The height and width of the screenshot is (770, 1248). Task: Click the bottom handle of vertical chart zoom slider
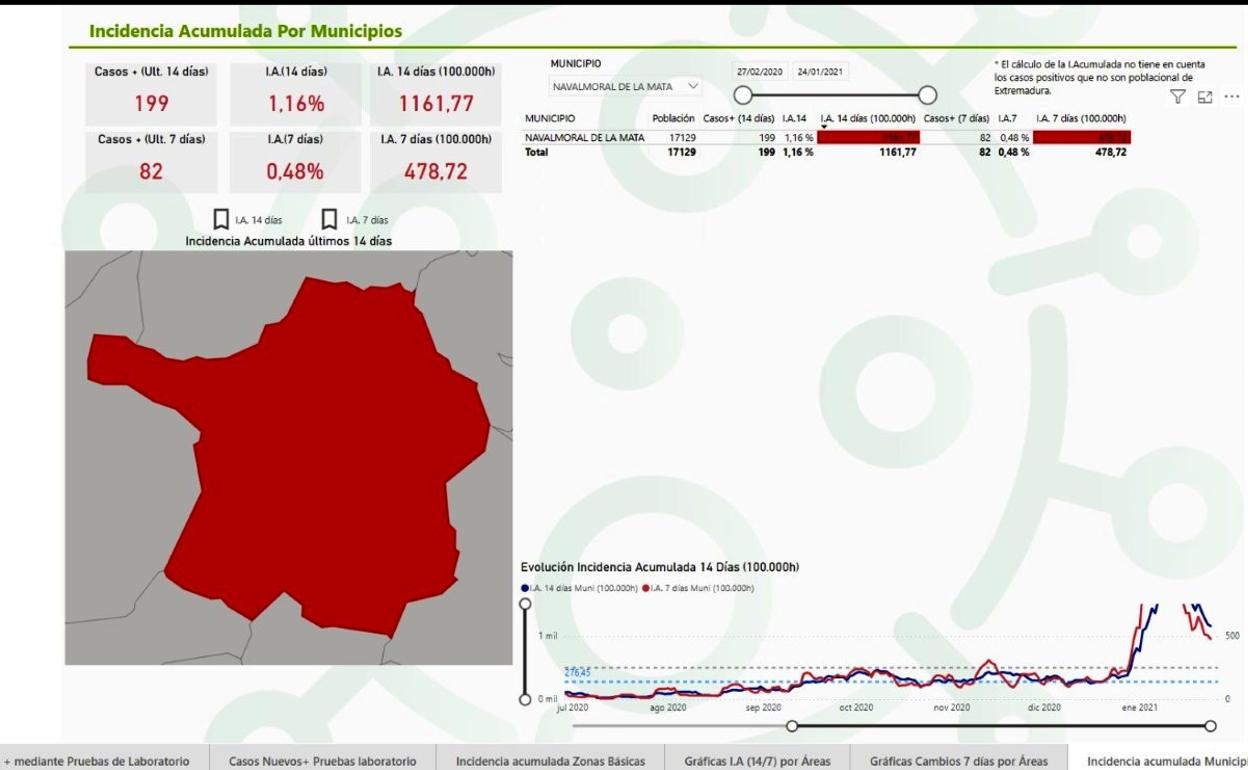[x=524, y=699]
